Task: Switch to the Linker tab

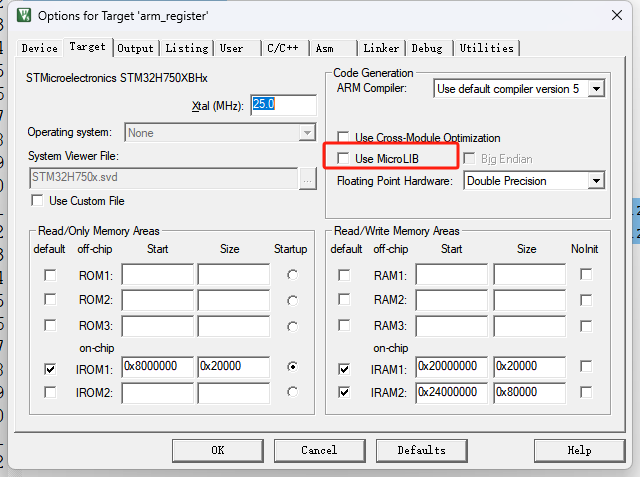Action: click(381, 48)
